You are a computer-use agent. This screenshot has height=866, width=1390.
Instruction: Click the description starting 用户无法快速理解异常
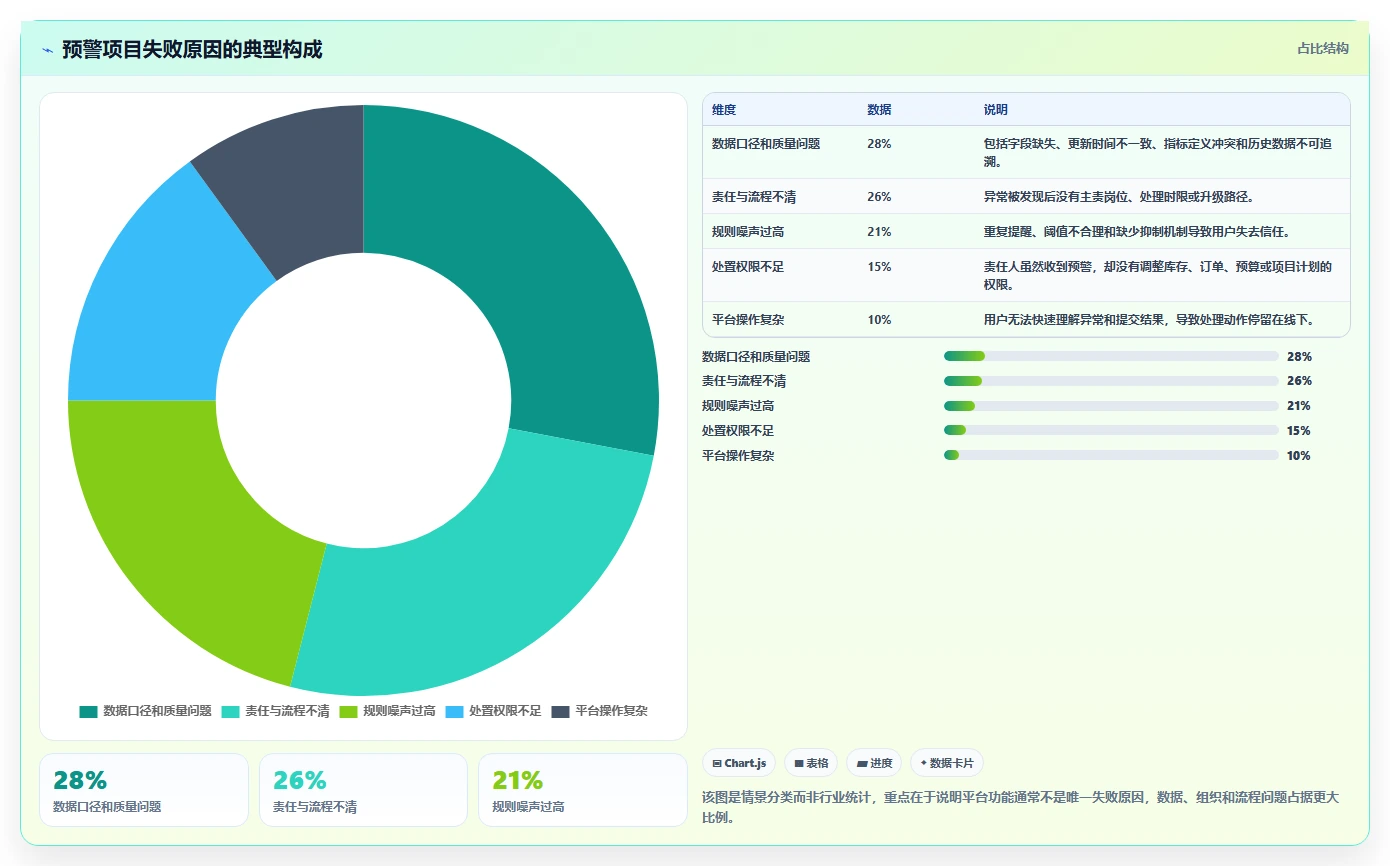(1149, 320)
